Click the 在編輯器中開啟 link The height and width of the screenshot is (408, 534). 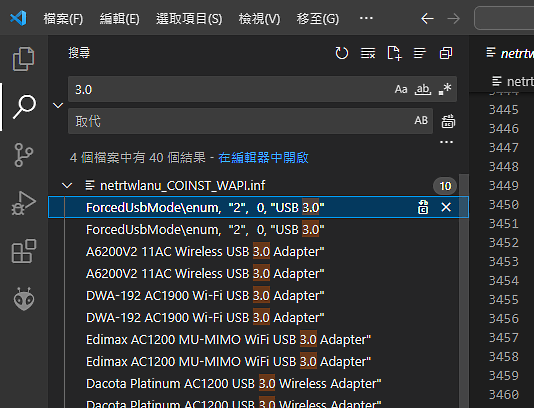263,158
